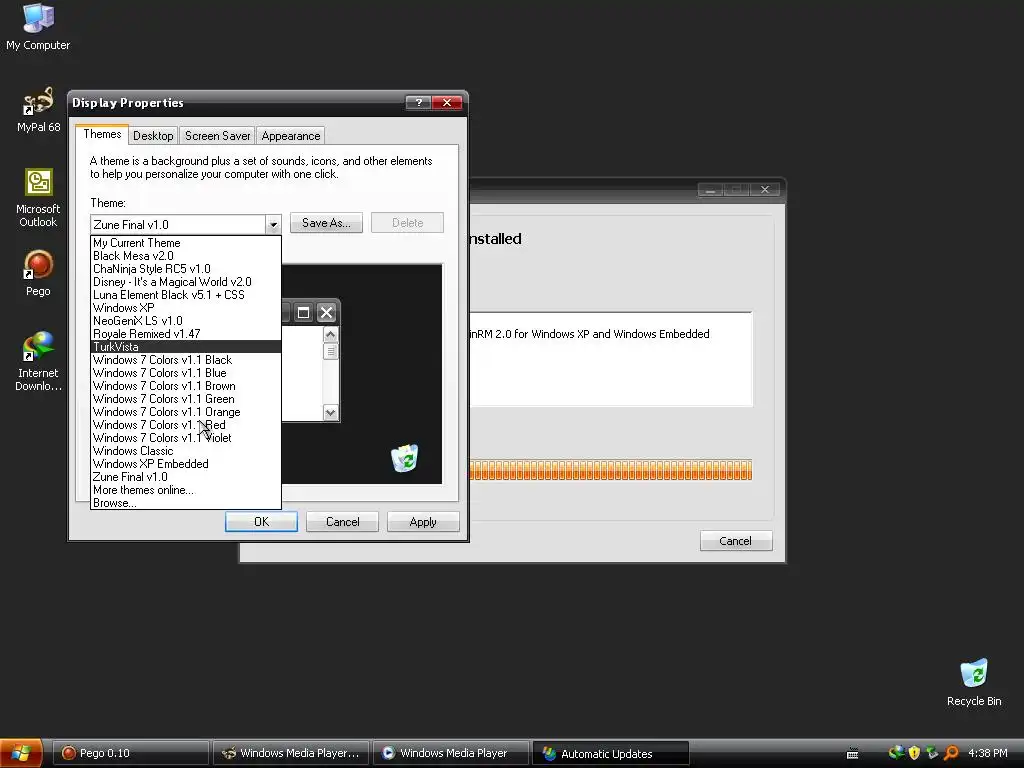This screenshot has width=1024, height=768.
Task: Click the help question mark in Display Properties
Action: click(x=418, y=103)
